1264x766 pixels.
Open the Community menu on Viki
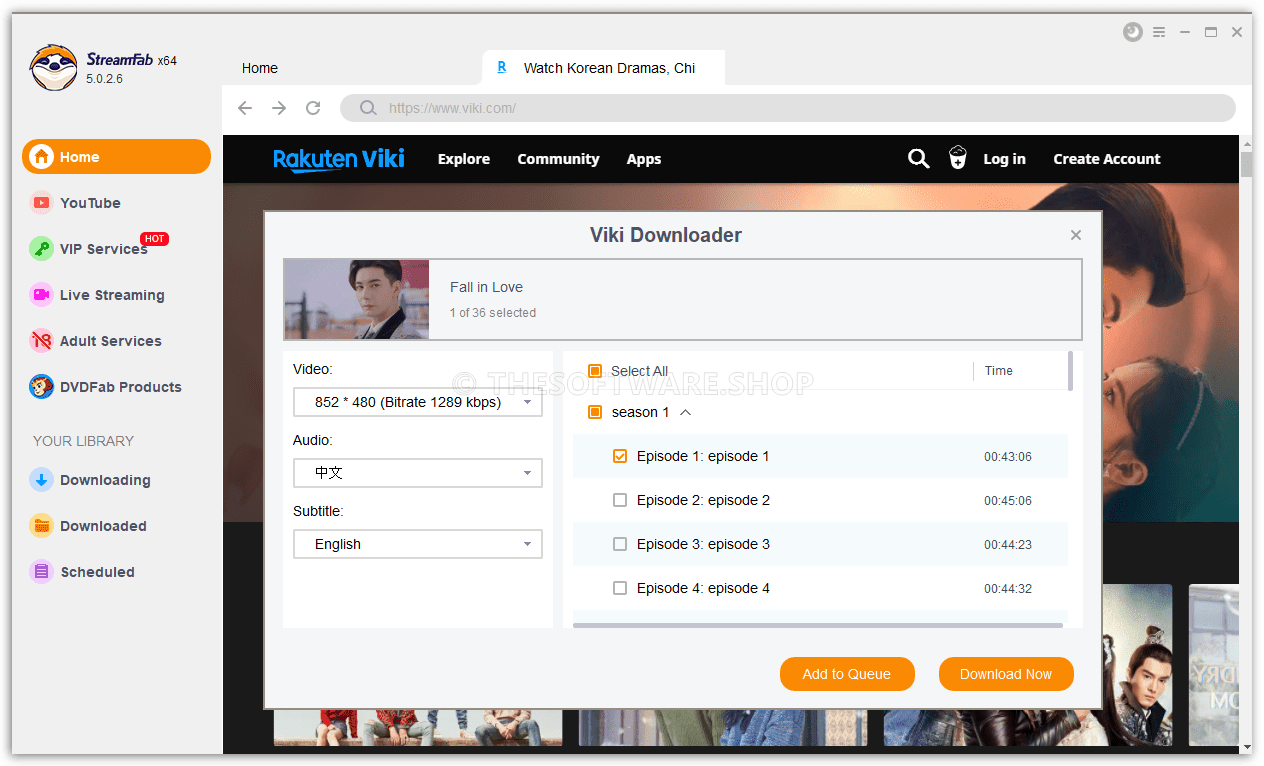click(x=558, y=159)
